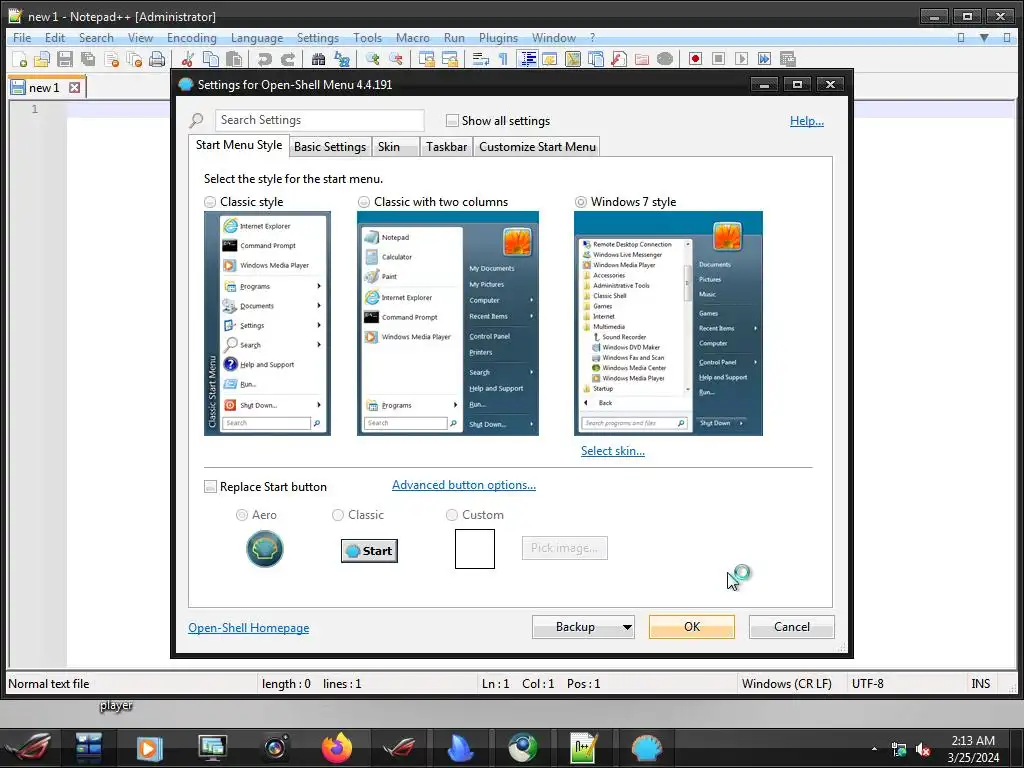Image resolution: width=1024 pixels, height=768 pixels.
Task: Click the Stop Recording macro icon
Action: click(718, 59)
